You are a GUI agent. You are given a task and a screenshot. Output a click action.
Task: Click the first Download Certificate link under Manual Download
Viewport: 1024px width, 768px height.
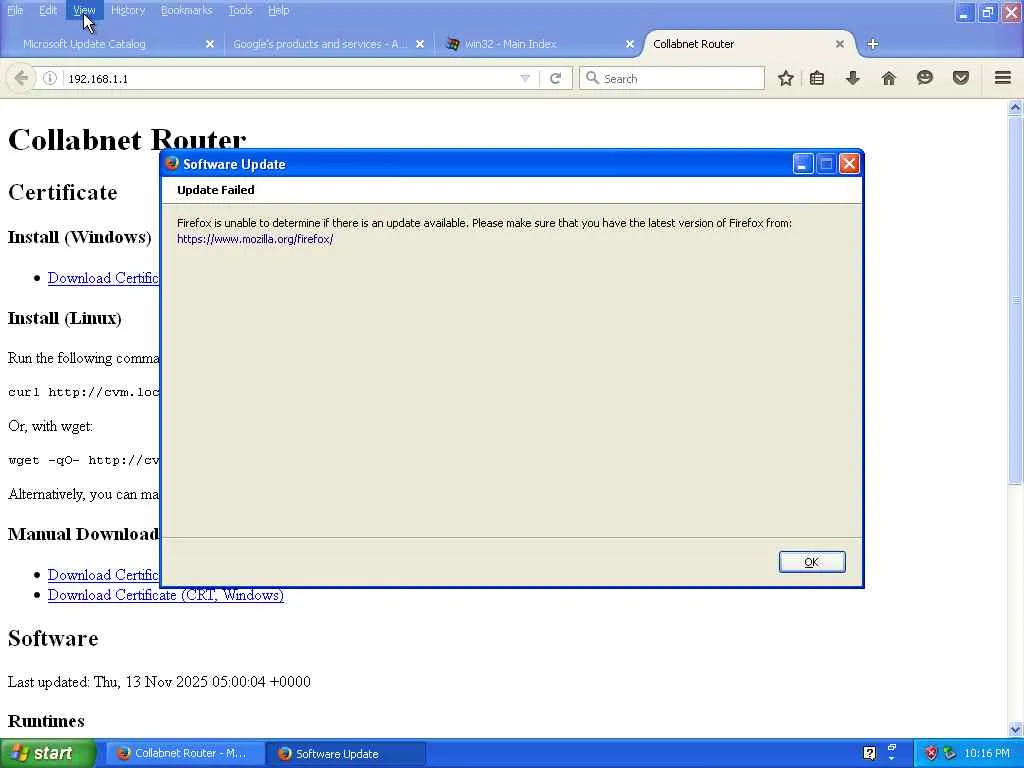tap(103, 575)
